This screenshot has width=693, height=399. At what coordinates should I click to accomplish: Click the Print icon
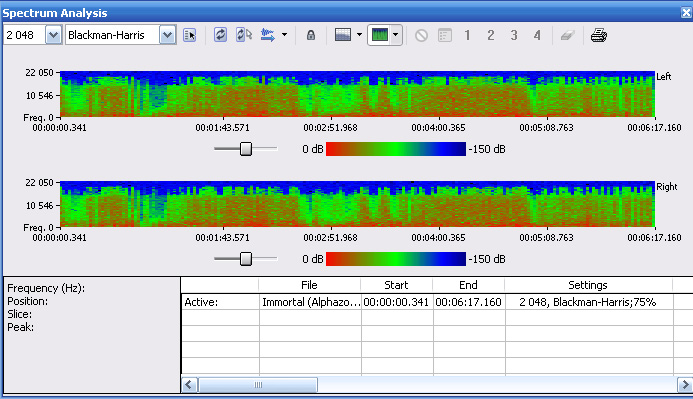599,35
